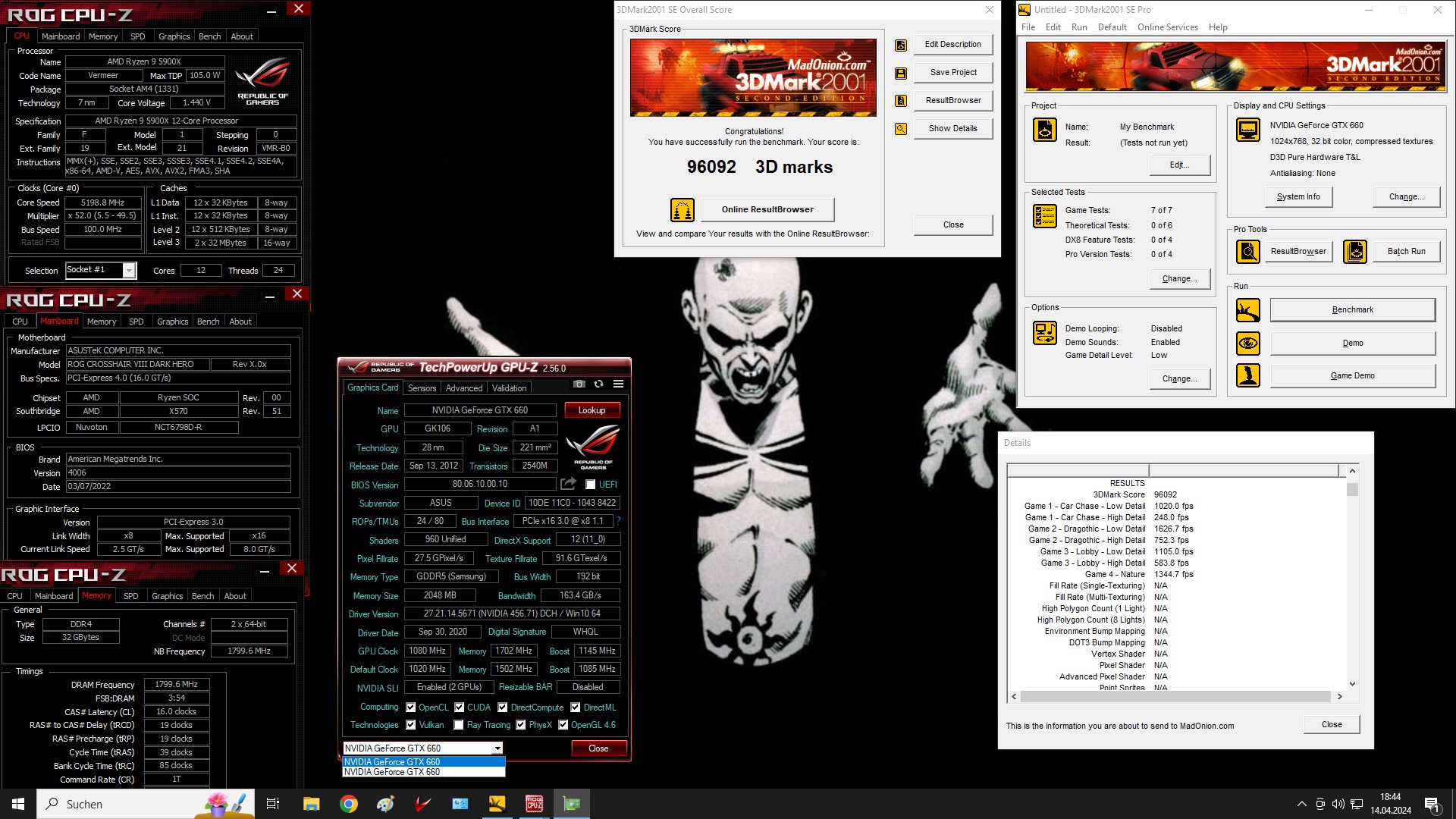1456x819 pixels.
Task: Click the Options icon in 3DMark2001 Pro
Action: tap(1045, 333)
